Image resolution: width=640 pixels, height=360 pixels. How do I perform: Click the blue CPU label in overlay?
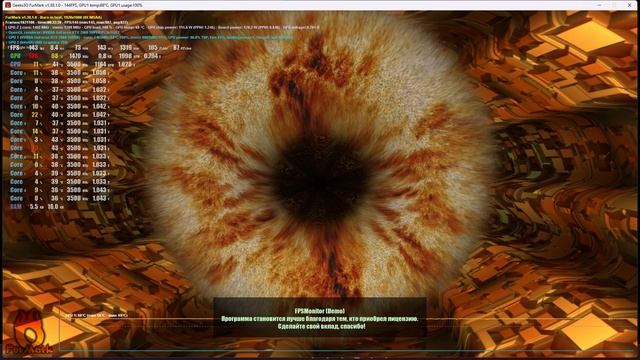pyautogui.click(x=15, y=64)
